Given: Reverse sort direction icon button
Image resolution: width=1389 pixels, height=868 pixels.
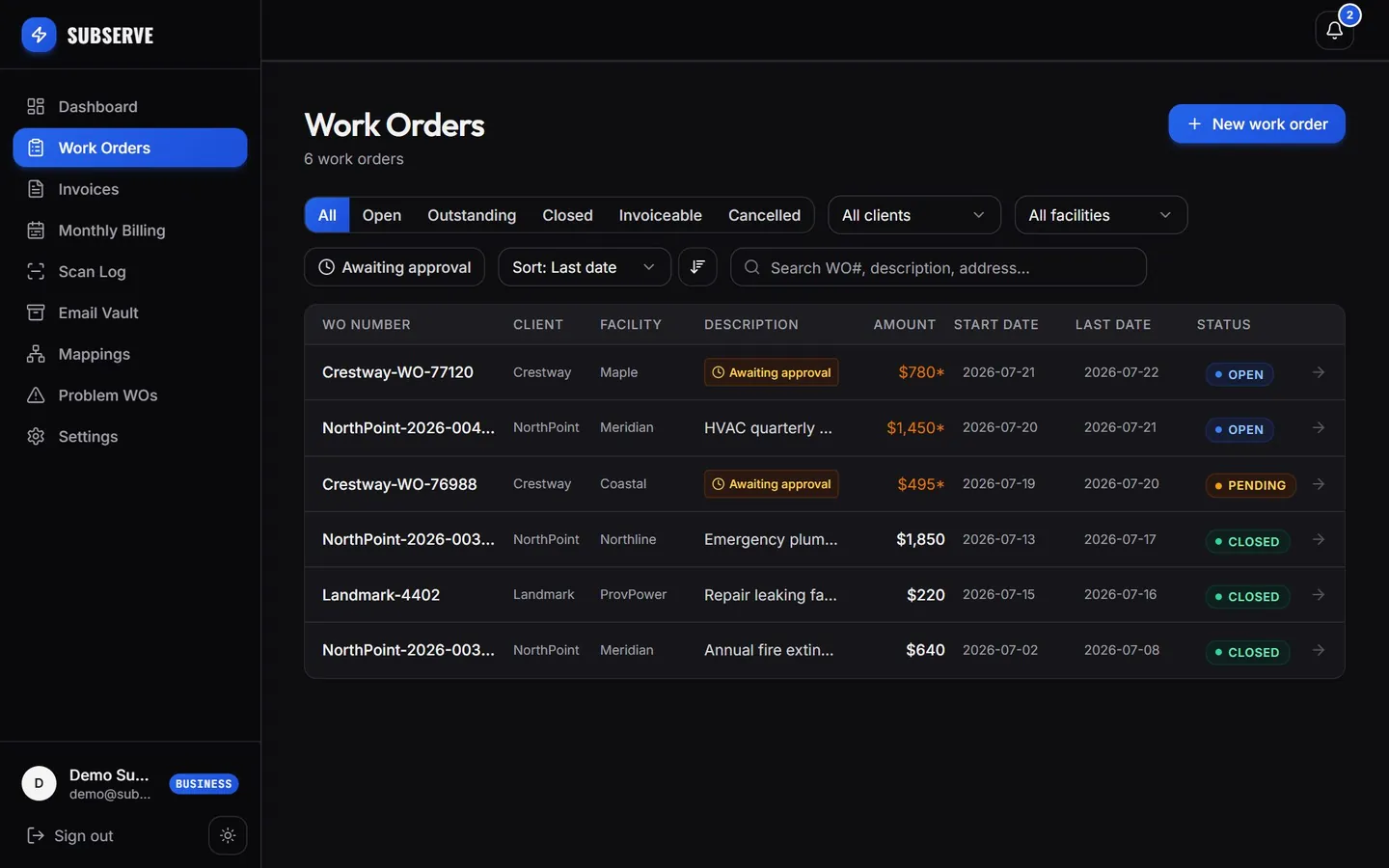Looking at the screenshot, I should click(697, 267).
